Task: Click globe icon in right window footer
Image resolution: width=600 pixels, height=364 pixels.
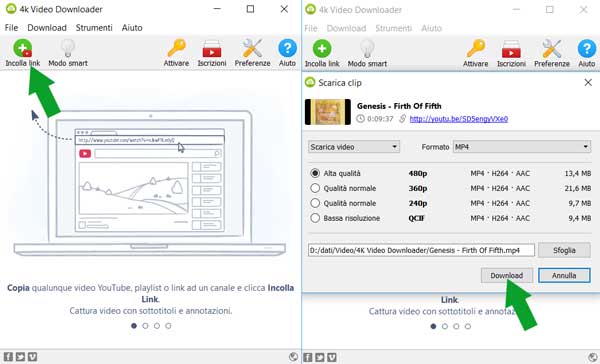Action: click(593, 357)
